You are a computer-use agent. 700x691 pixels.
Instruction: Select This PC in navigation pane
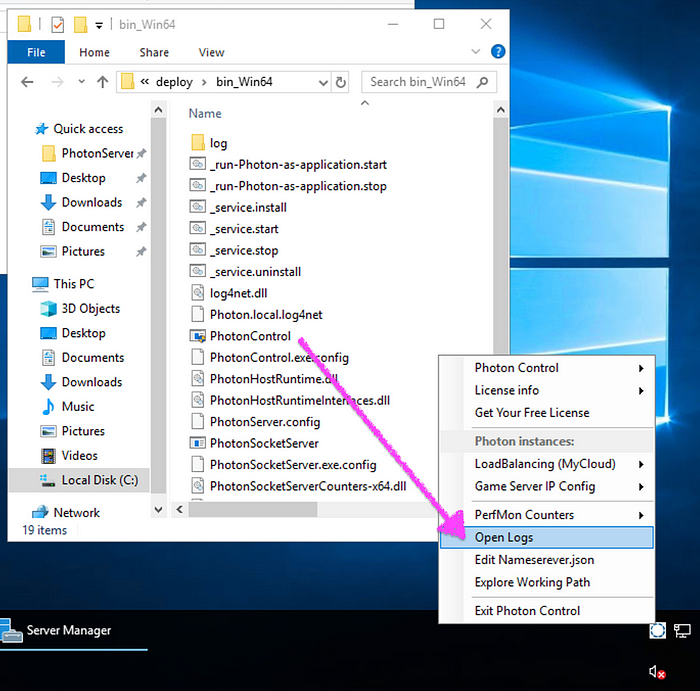point(63,284)
